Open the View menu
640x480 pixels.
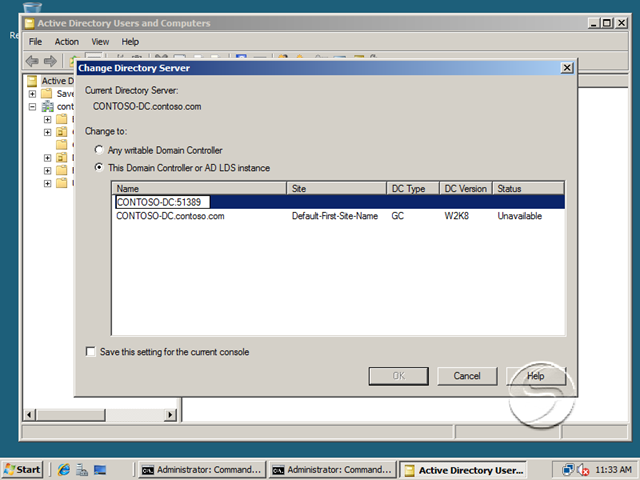[x=100, y=42]
